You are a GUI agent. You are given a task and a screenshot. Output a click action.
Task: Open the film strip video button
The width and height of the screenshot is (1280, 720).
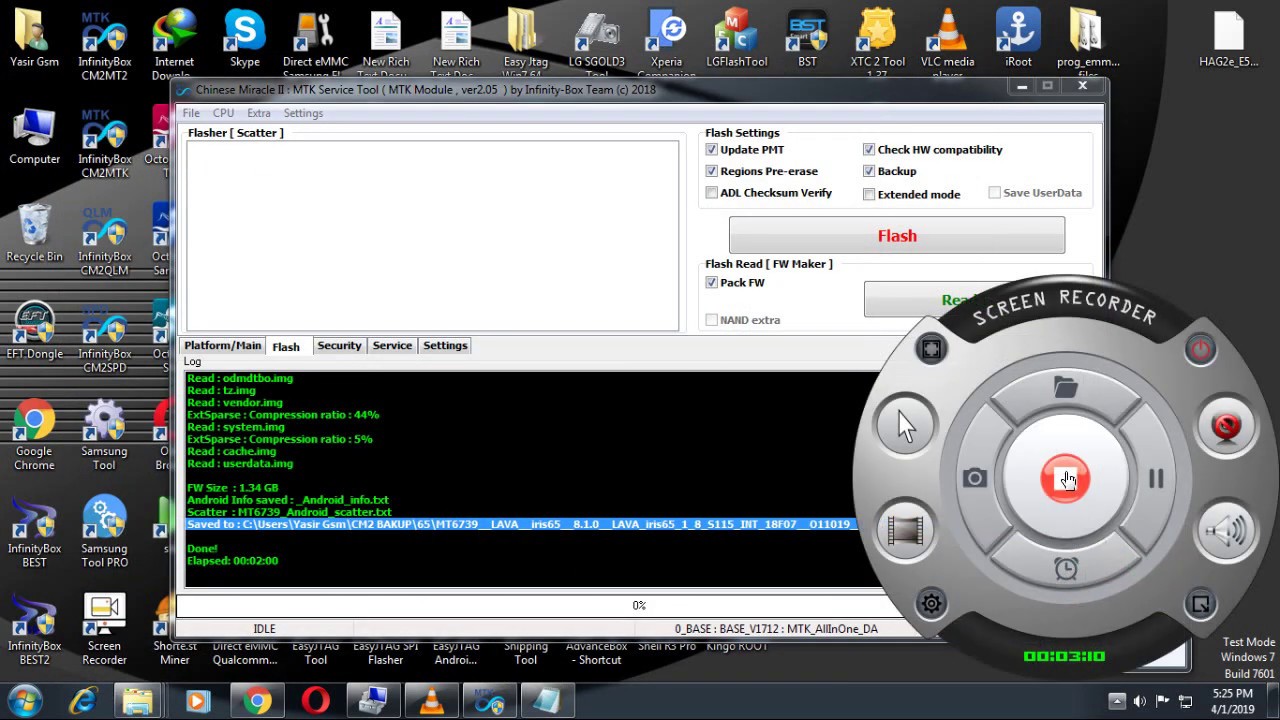coord(905,531)
